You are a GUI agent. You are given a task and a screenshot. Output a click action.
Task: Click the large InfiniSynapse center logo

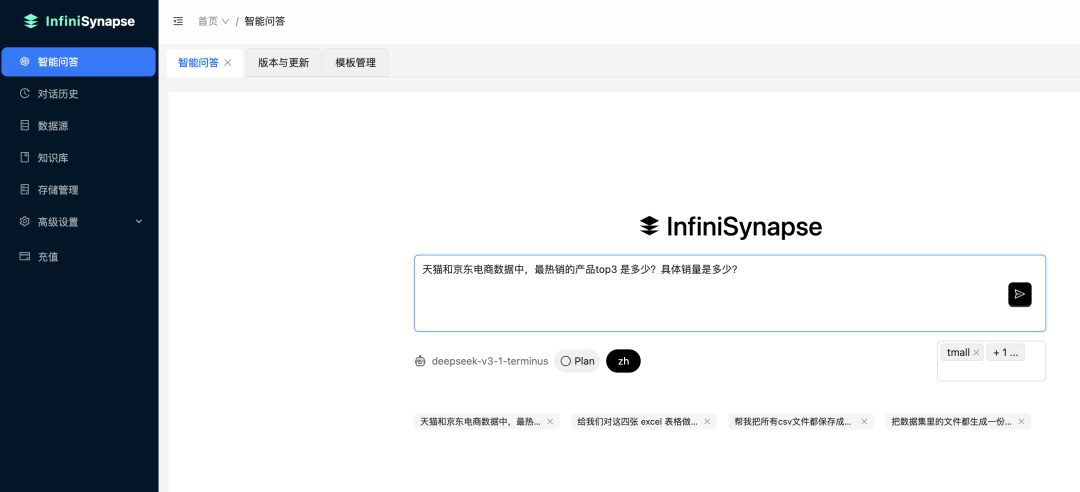[x=730, y=227]
